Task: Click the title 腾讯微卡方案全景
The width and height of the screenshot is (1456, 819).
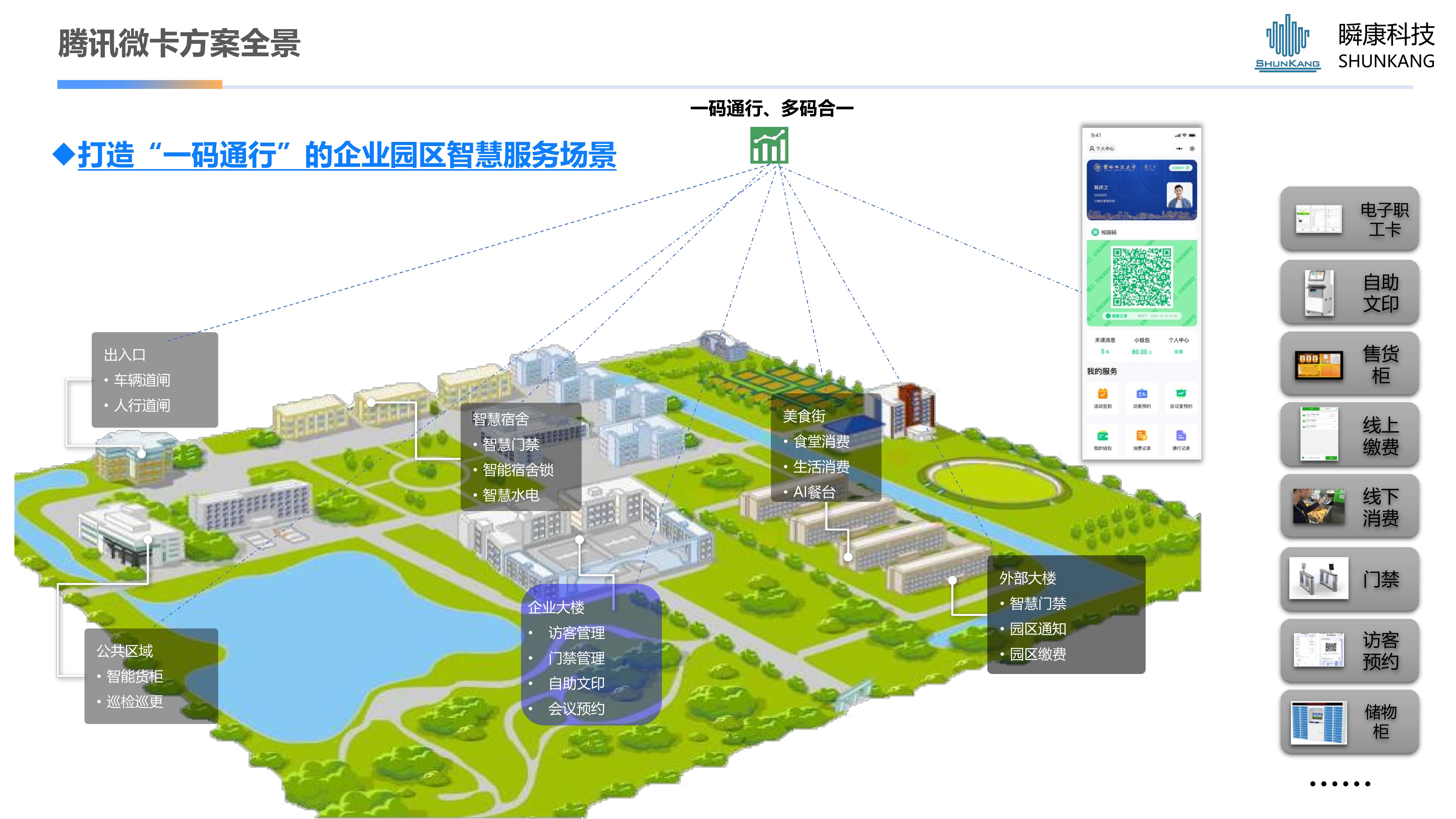Action: (x=179, y=43)
